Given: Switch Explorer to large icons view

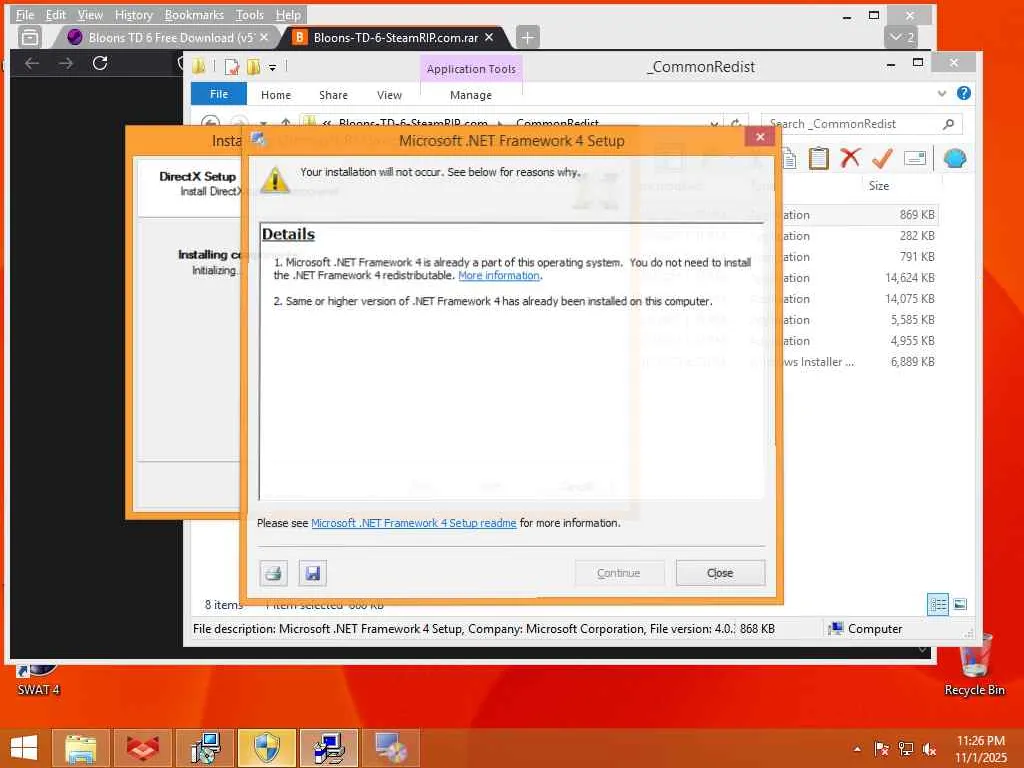Looking at the screenshot, I should [960, 604].
